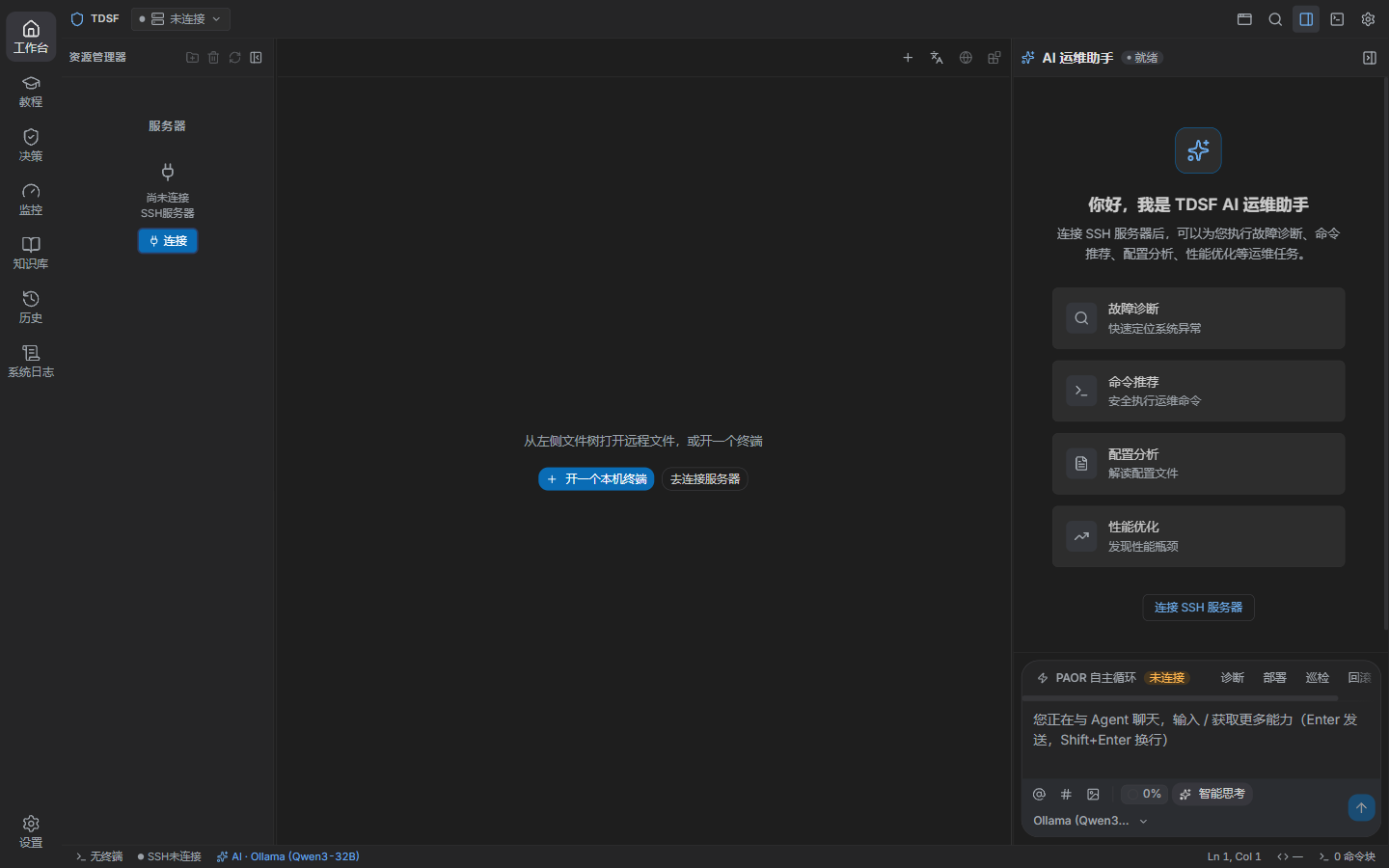Image resolution: width=1389 pixels, height=868 pixels.
Task: Open the terminal panel icon in top bar
Action: tap(1337, 19)
